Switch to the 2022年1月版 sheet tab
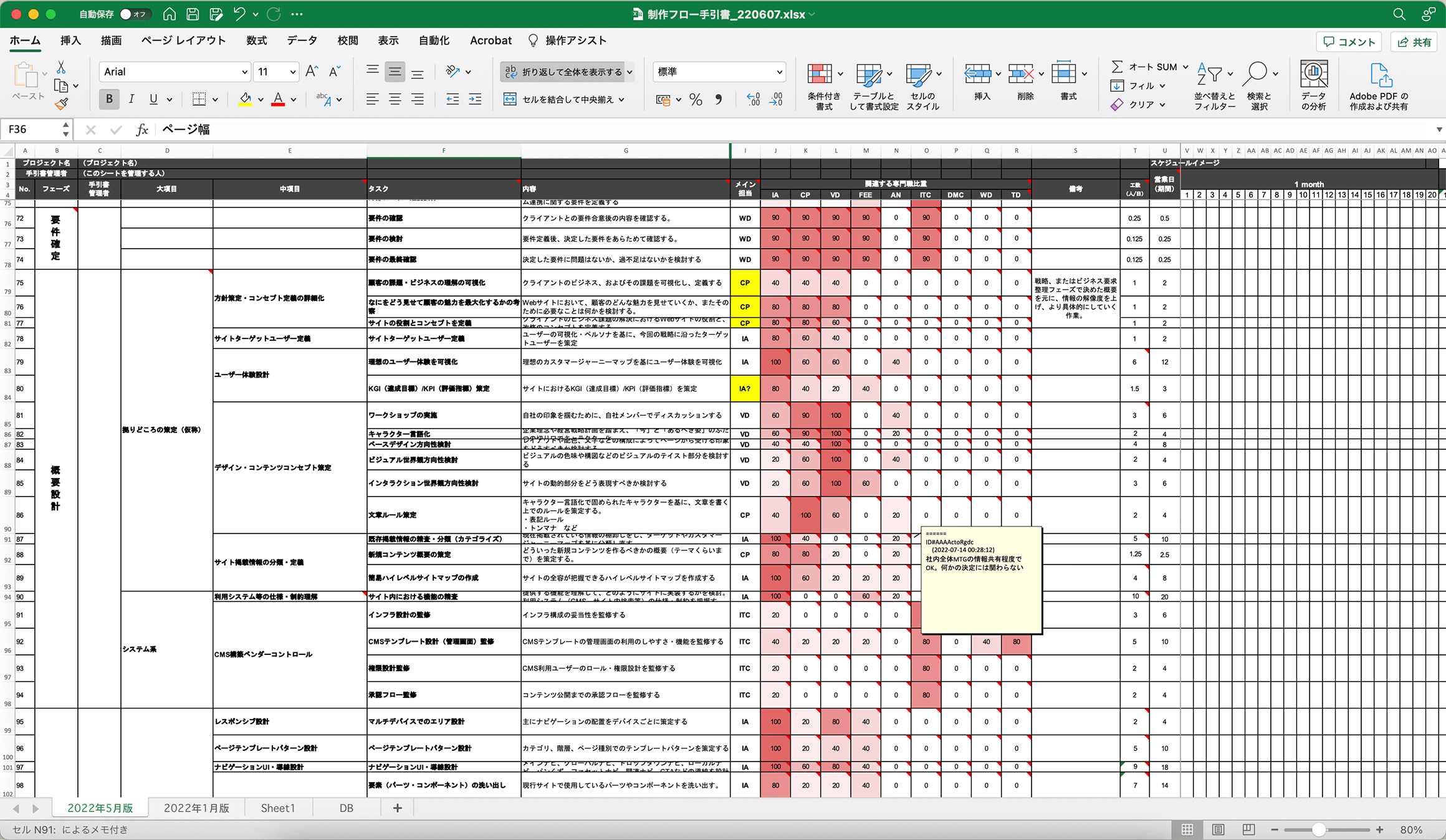 pos(196,808)
